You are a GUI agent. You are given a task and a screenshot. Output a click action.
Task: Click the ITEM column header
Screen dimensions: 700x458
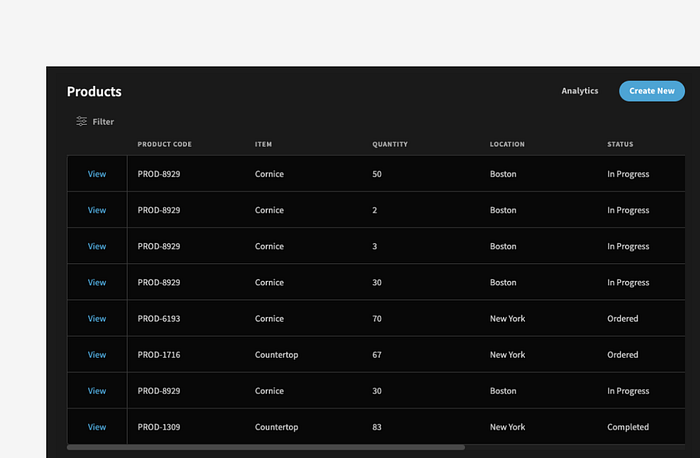click(x=263, y=144)
